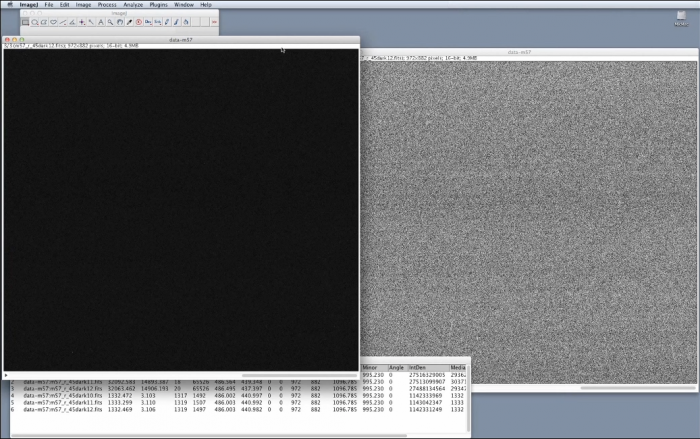Open the Apple menu
The height and width of the screenshot is (439, 700).
click(x=10, y=4)
